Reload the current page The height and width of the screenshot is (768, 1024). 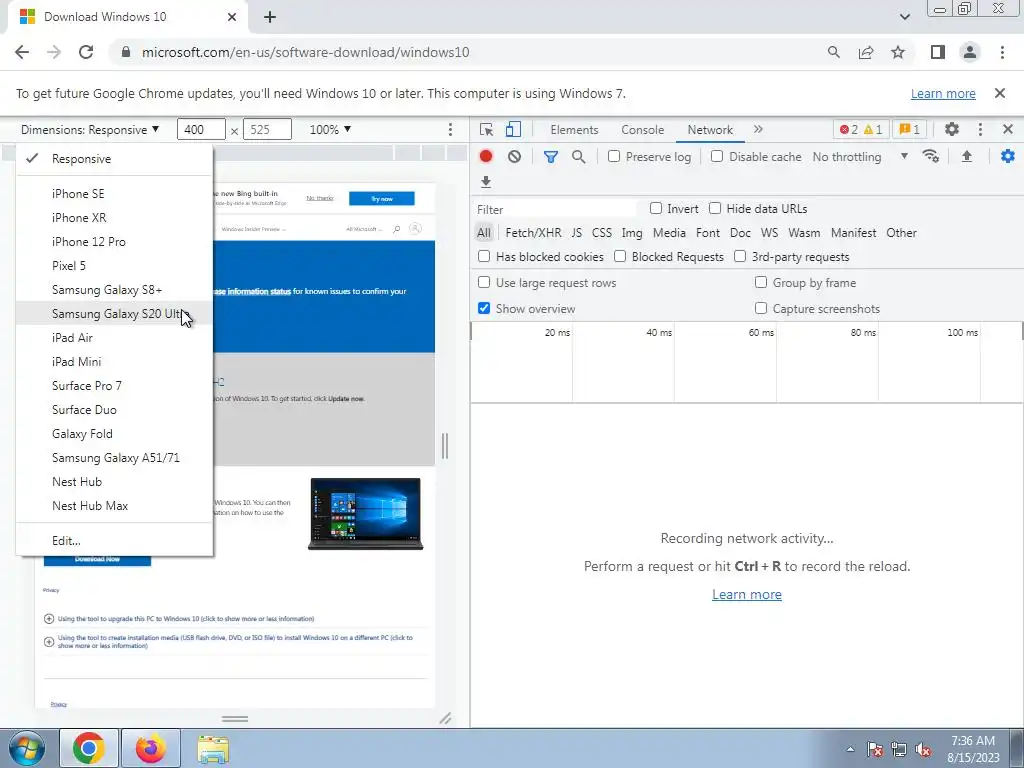pos(86,52)
